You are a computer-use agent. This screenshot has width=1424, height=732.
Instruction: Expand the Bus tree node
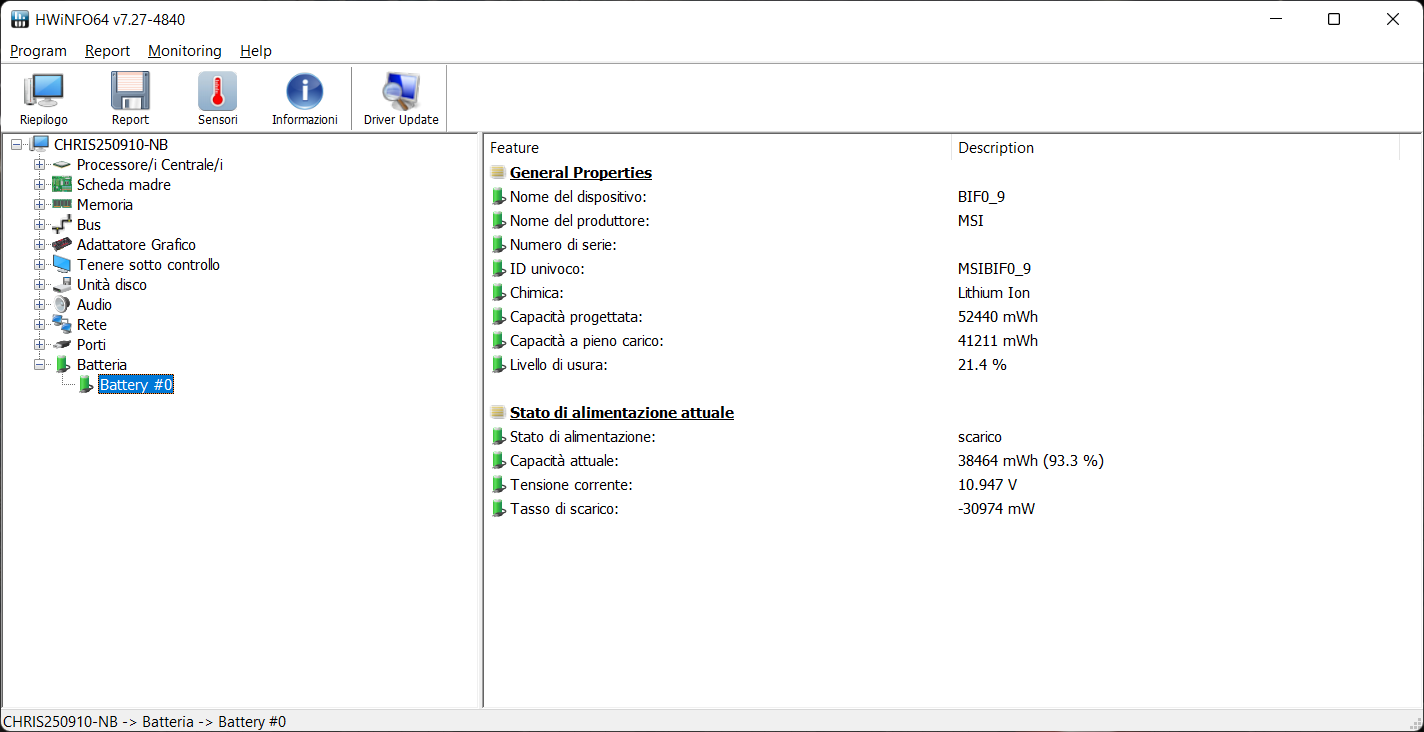39,225
